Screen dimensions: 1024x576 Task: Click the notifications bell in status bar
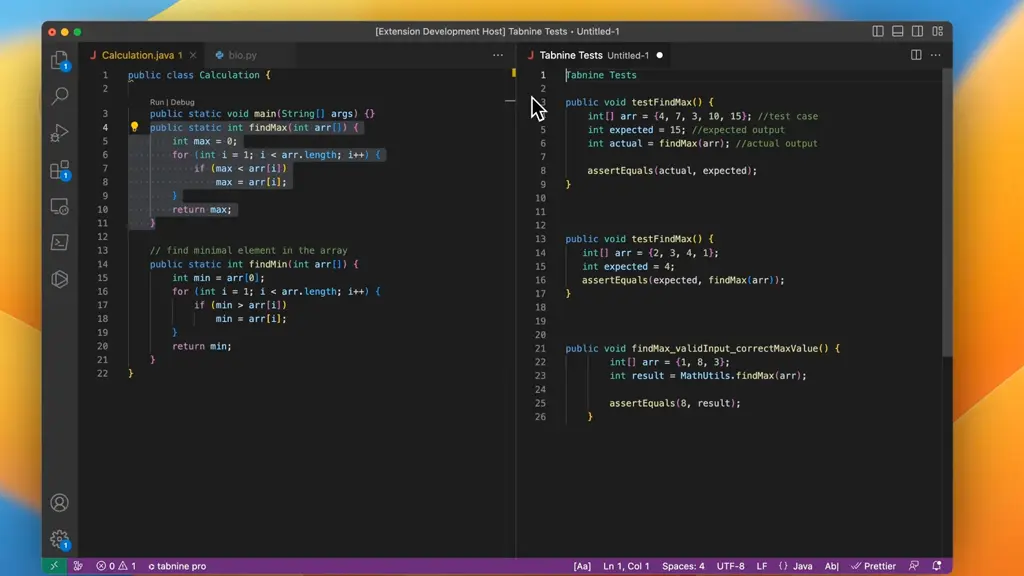[936, 566]
